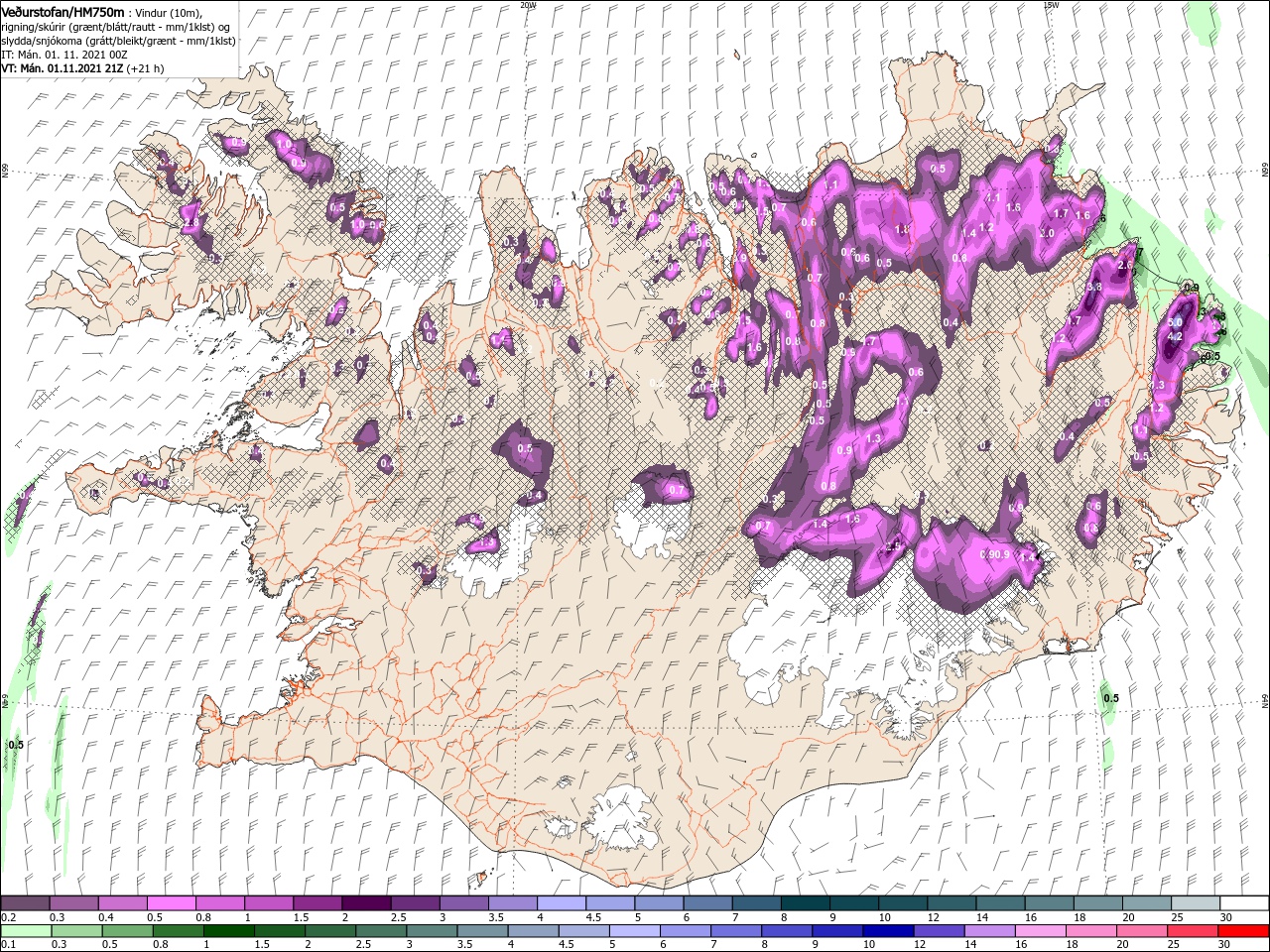Click the pale green 0.1 swatch in lower scale

[25, 931]
